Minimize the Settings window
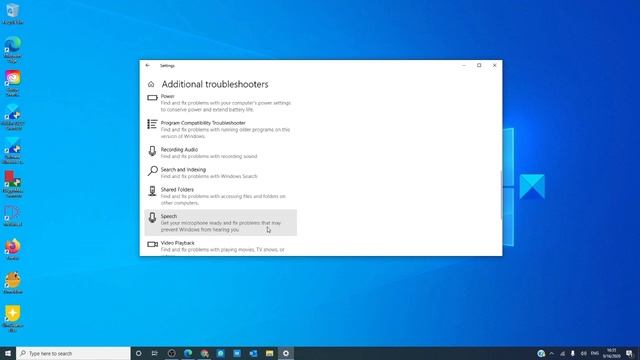This screenshot has height=360, width=640. click(464, 65)
